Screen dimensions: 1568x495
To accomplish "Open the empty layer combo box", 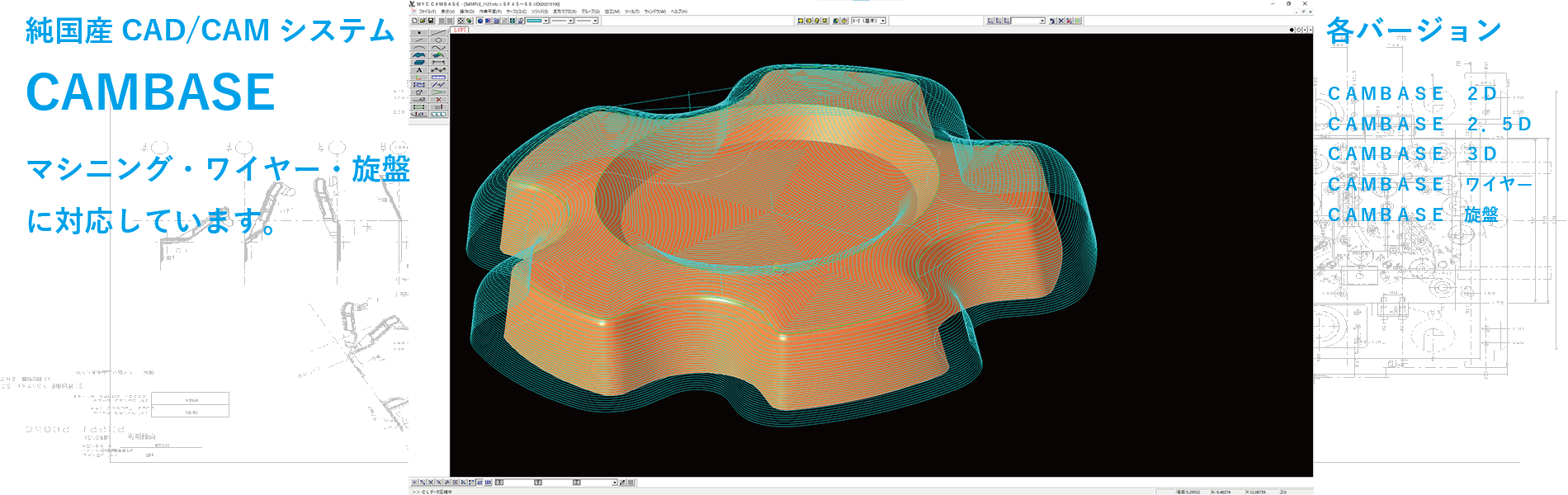I will [x=1028, y=21].
